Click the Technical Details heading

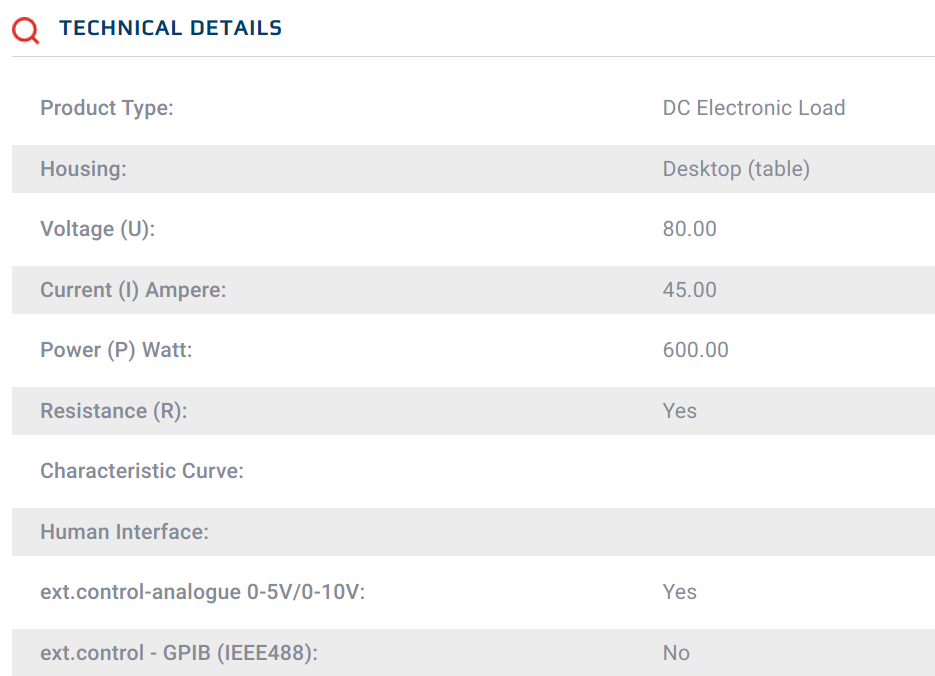170,29
